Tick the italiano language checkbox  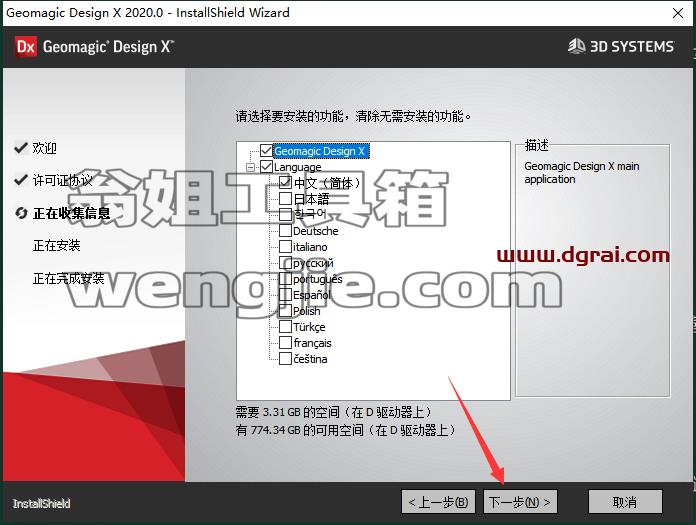pyautogui.click(x=285, y=246)
